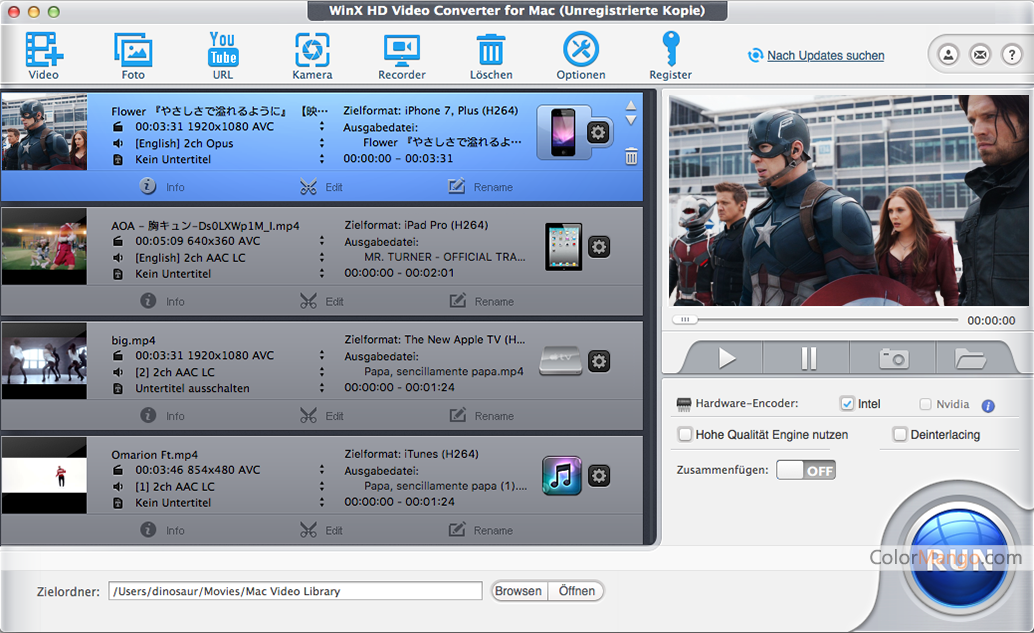
Task: Click the Apple TV profile icon
Action: click(x=561, y=361)
